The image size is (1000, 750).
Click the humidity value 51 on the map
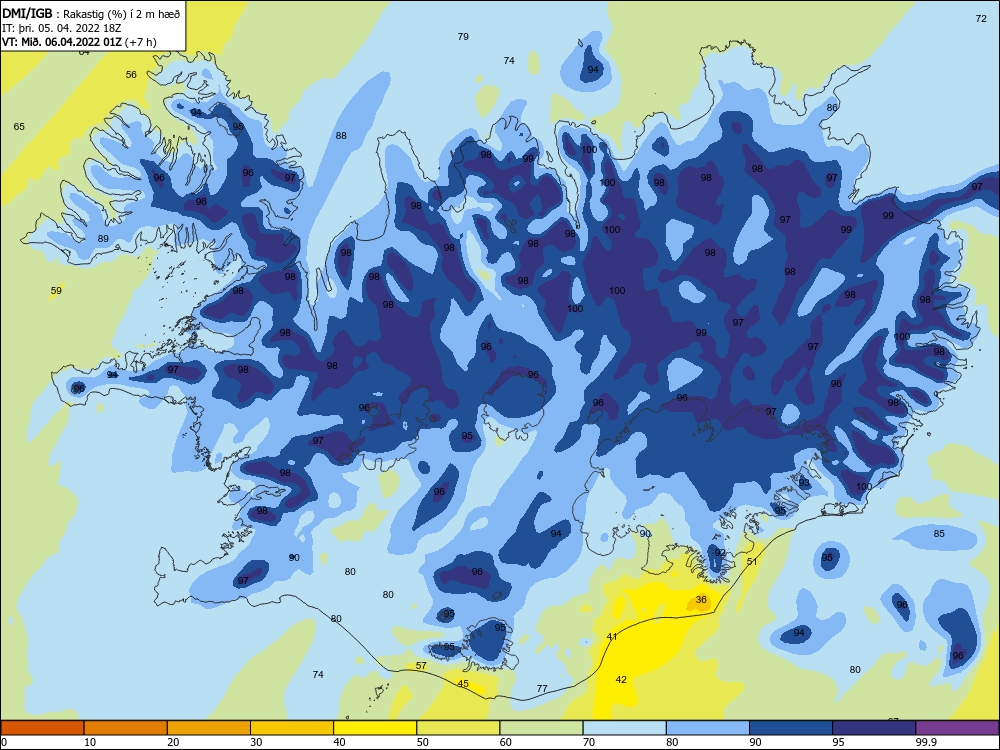click(x=752, y=561)
